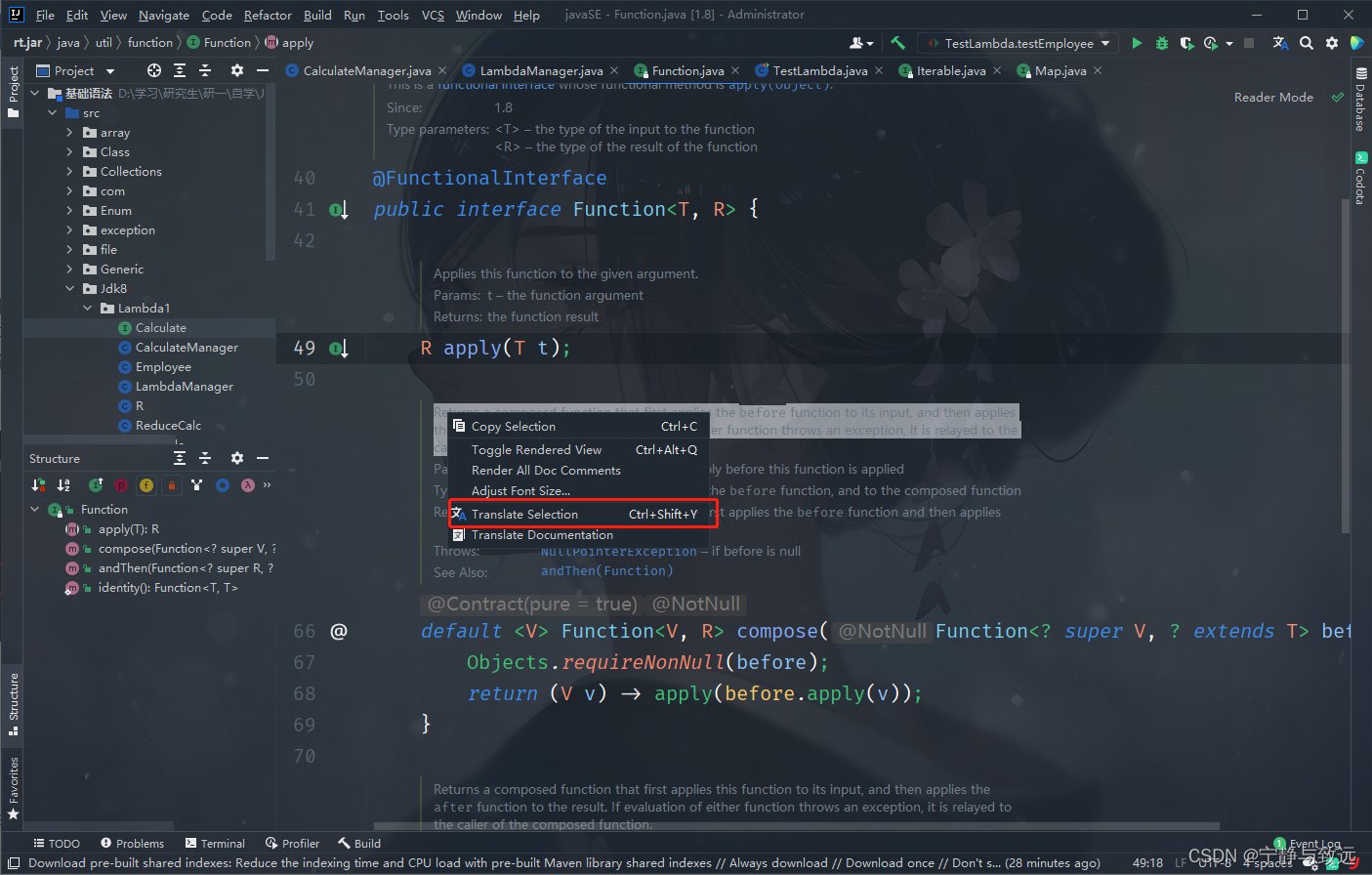Viewport: 1372px width, 875px height.
Task: Expand all in Structure panel header
Action: [180, 458]
